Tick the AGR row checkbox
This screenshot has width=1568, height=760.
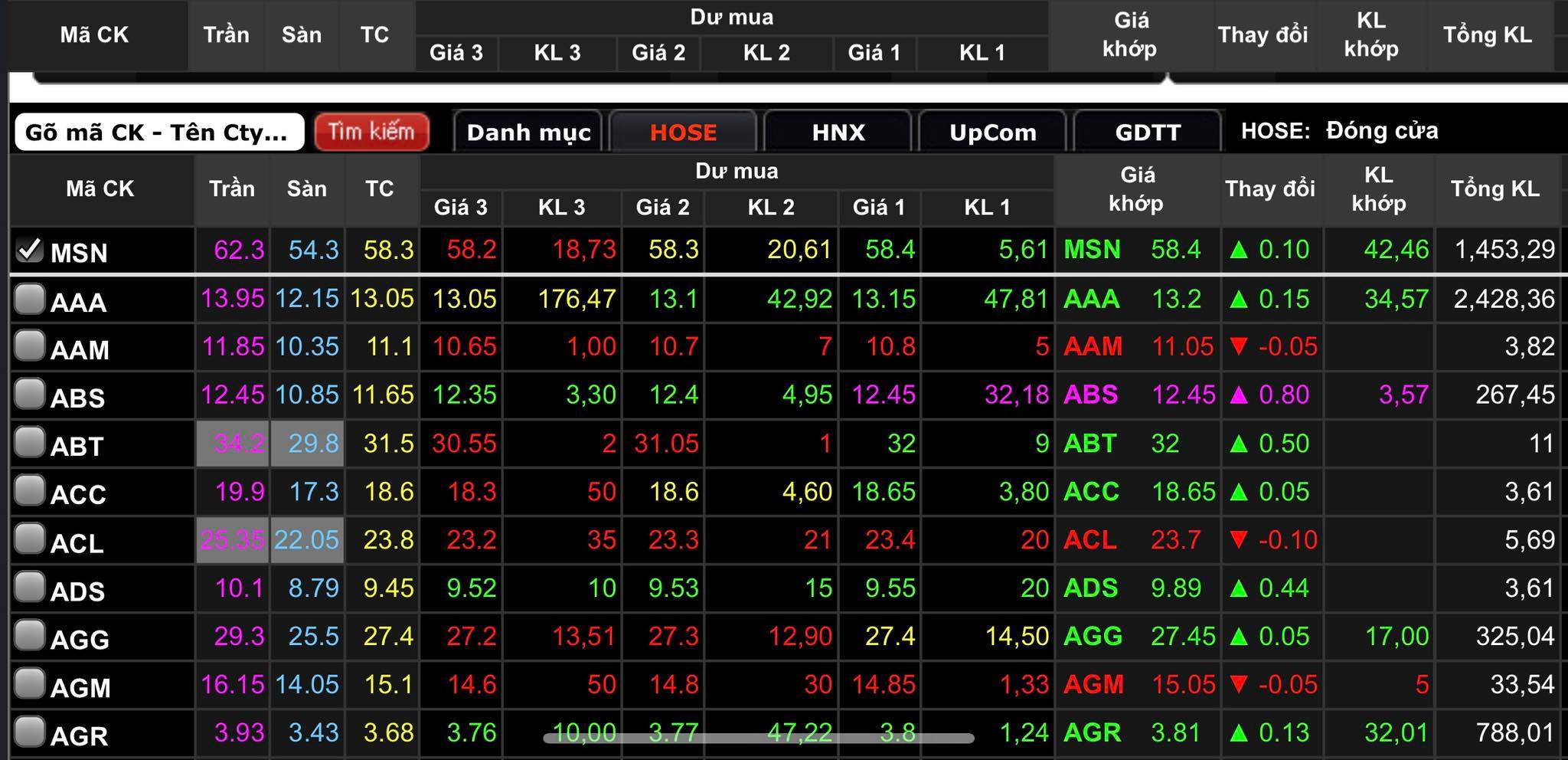click(29, 732)
